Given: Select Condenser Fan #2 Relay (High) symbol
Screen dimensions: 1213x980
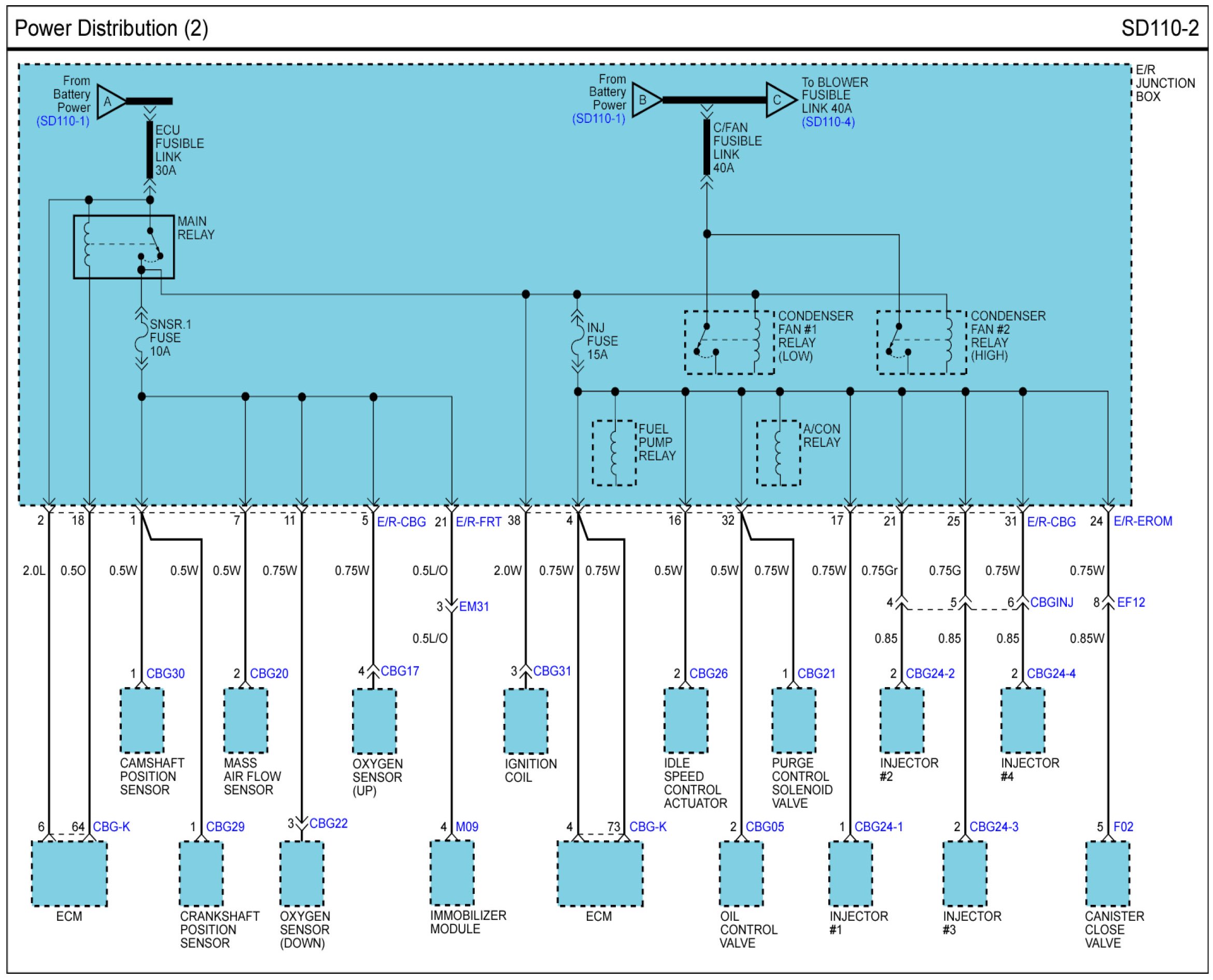Looking at the screenshot, I should 921,343.
